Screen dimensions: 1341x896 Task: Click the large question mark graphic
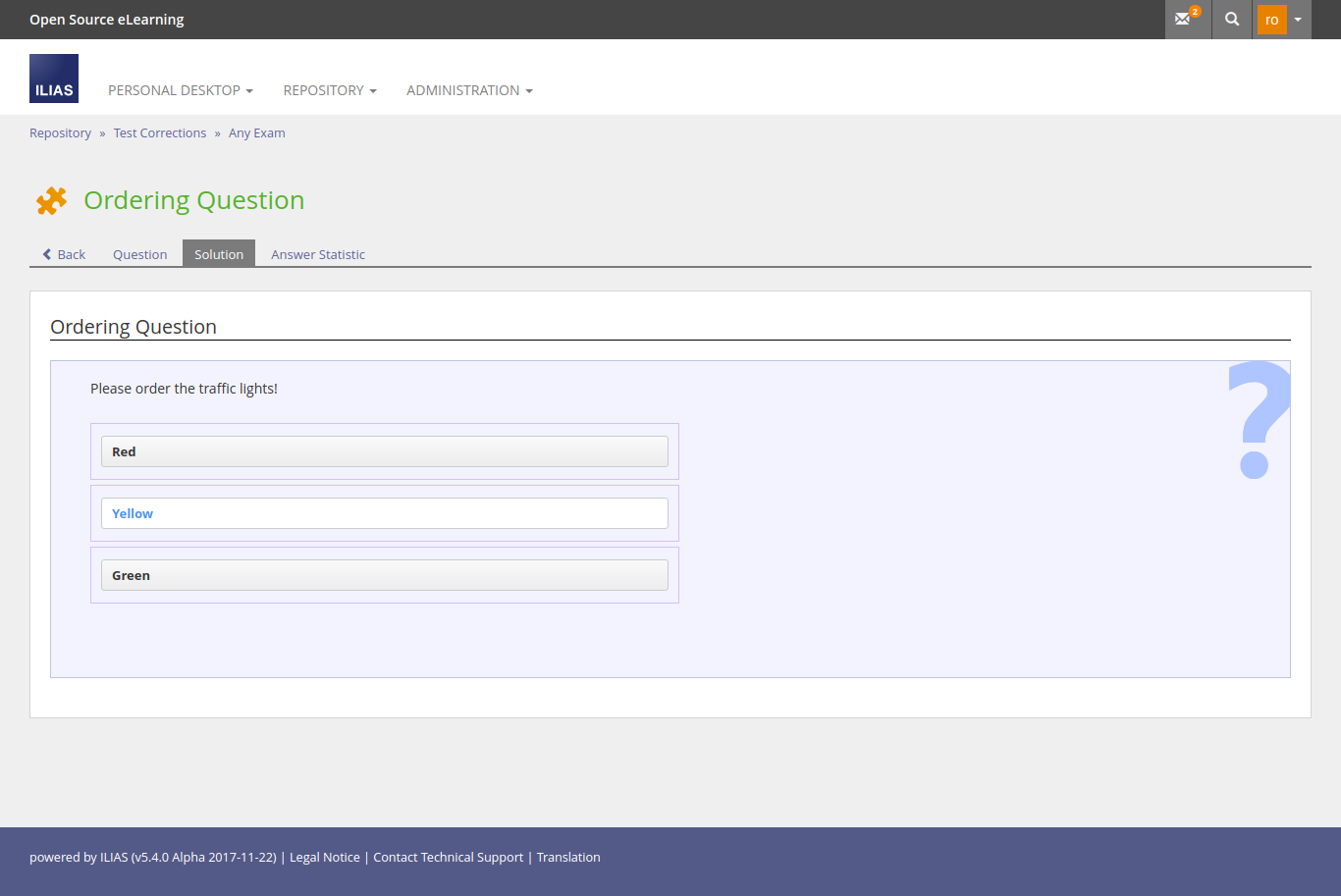click(1258, 420)
